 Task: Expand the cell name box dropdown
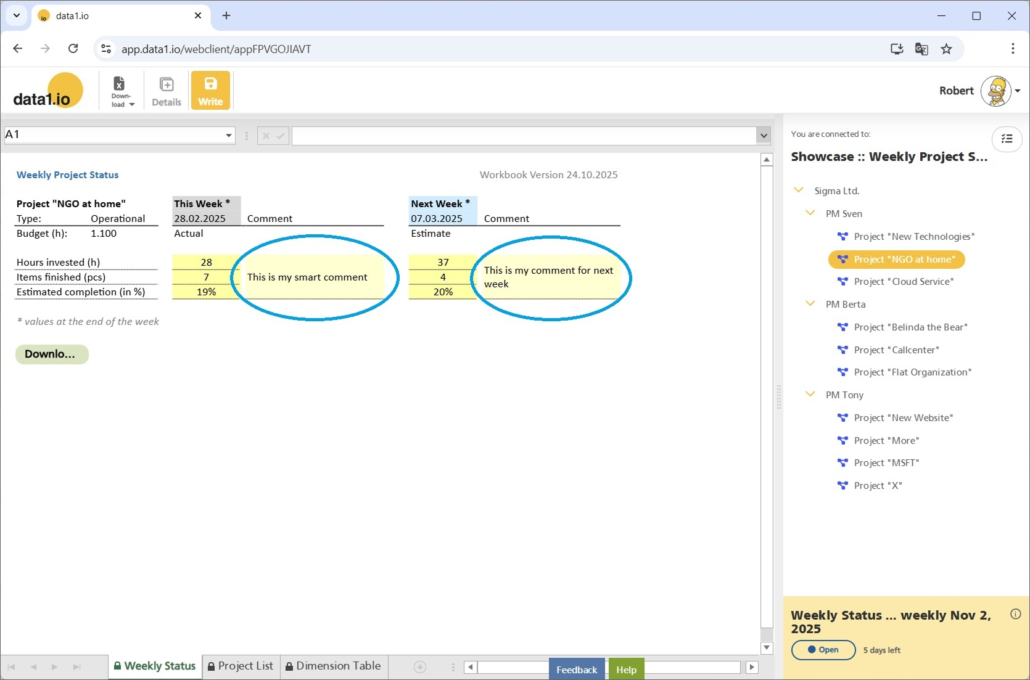(x=229, y=136)
